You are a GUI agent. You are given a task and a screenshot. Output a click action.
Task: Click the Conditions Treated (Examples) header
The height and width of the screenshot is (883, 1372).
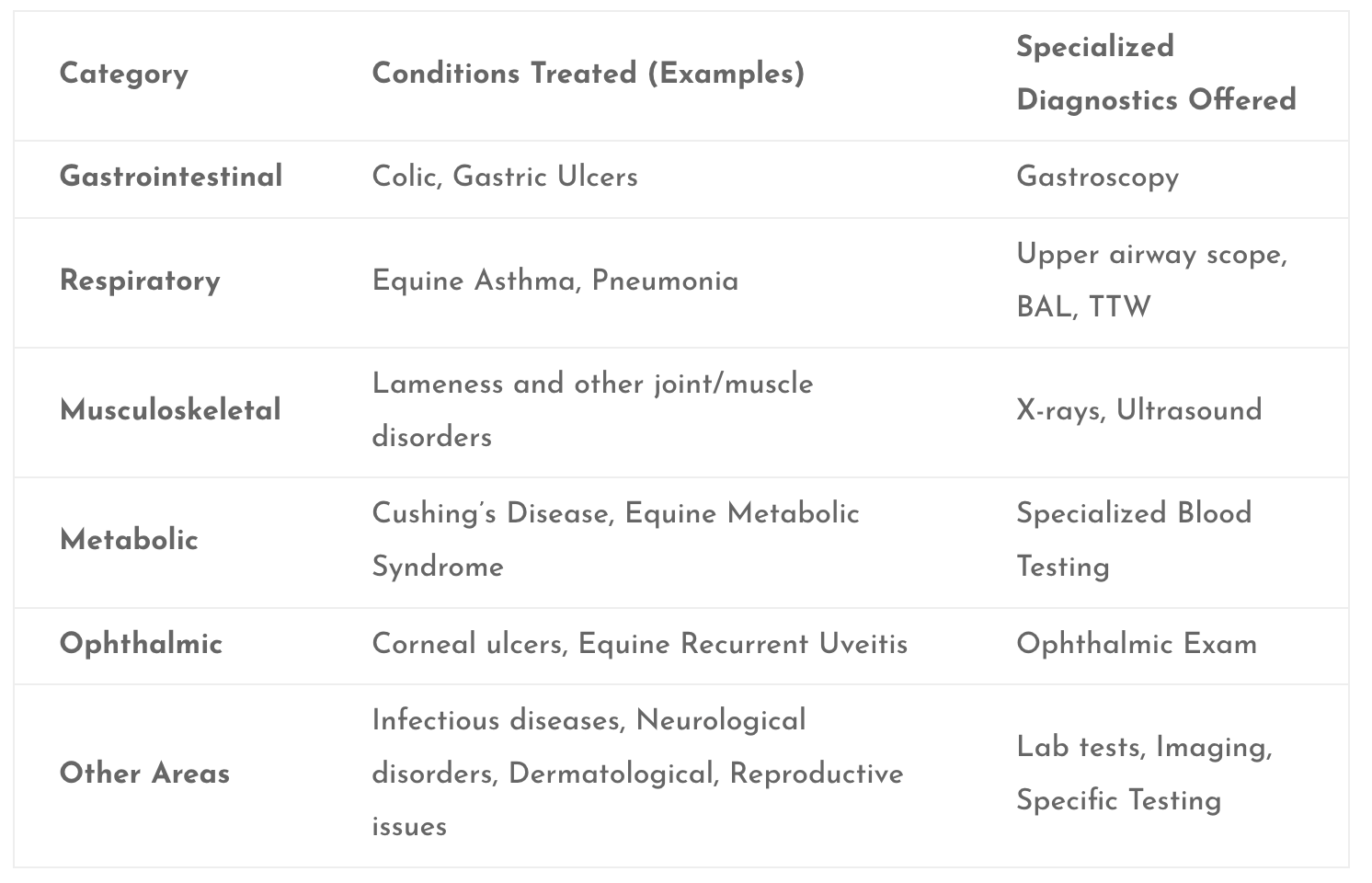[588, 74]
